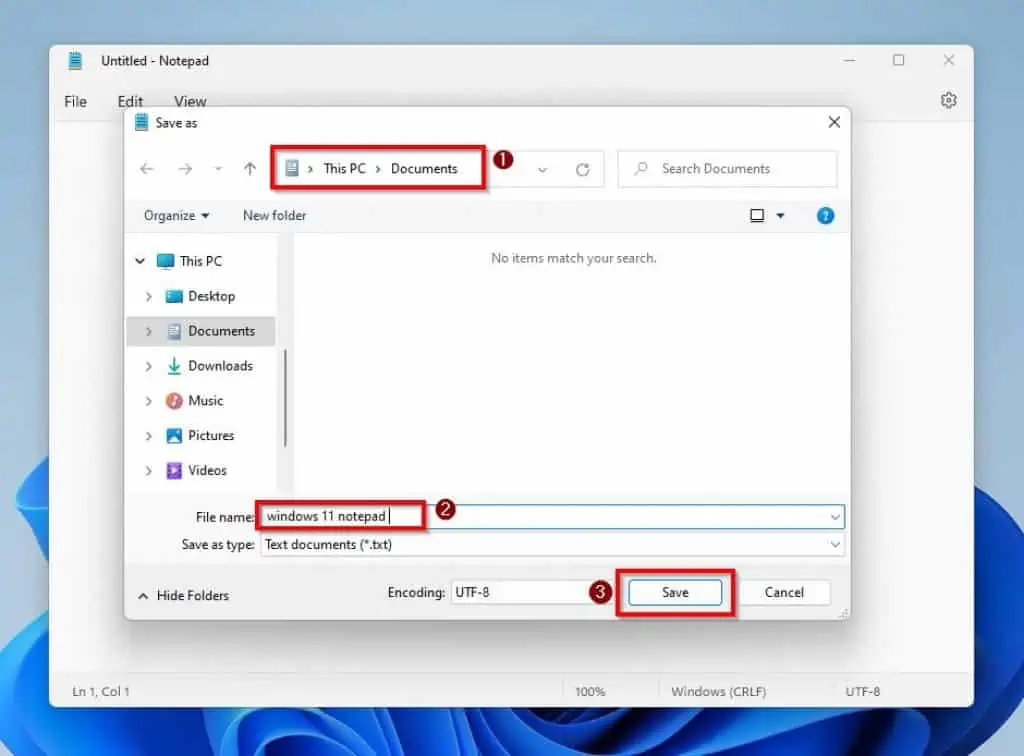Expand the Pictures tree node
1024x756 pixels.
[x=148, y=435]
